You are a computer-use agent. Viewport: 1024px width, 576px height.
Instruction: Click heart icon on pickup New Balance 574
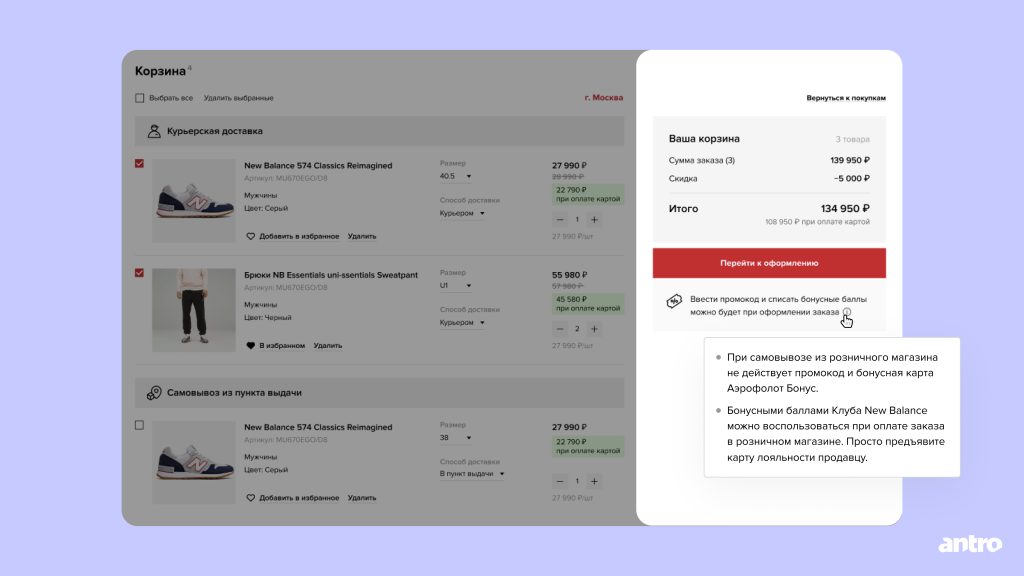click(x=251, y=497)
